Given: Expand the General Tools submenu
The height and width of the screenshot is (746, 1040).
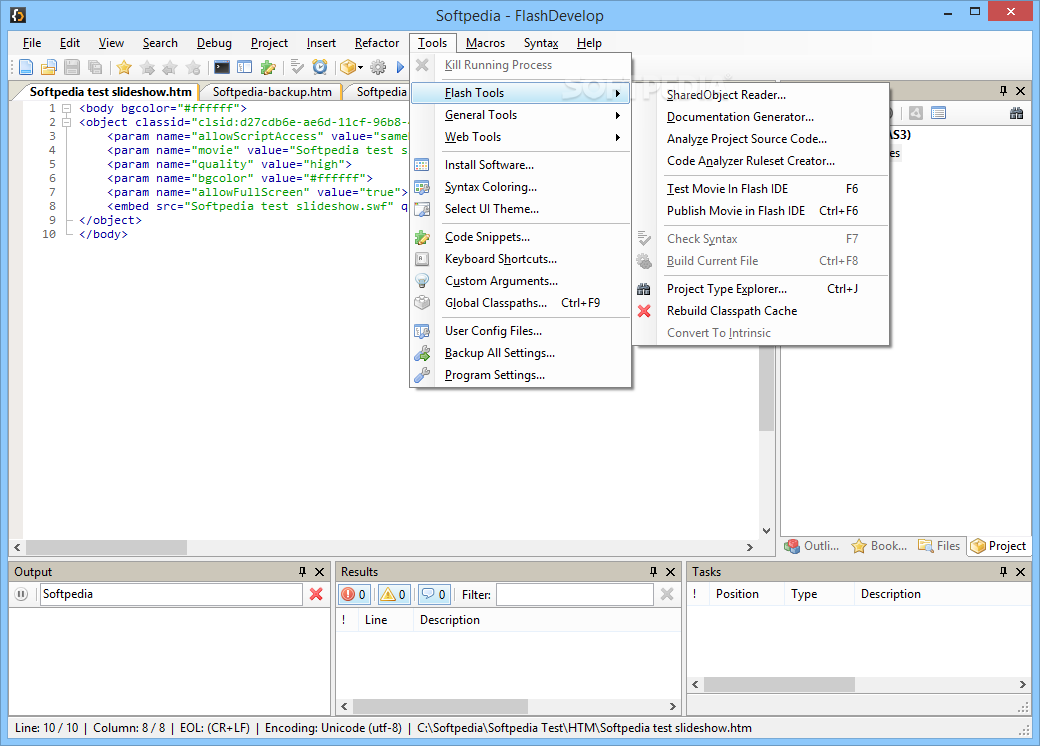Looking at the screenshot, I should point(521,115).
